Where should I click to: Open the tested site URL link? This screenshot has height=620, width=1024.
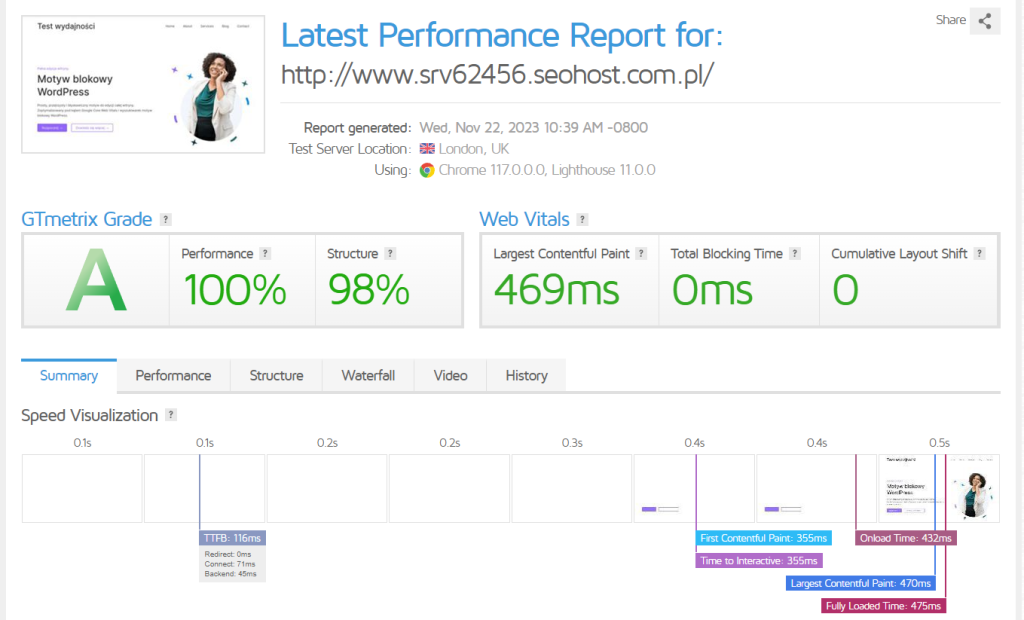click(x=498, y=75)
